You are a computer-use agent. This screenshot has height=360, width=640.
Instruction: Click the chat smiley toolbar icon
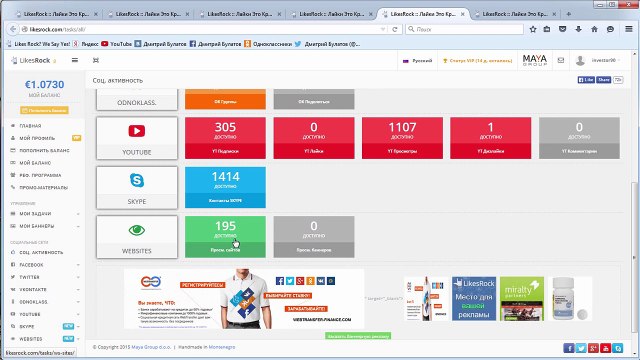(x=610, y=29)
